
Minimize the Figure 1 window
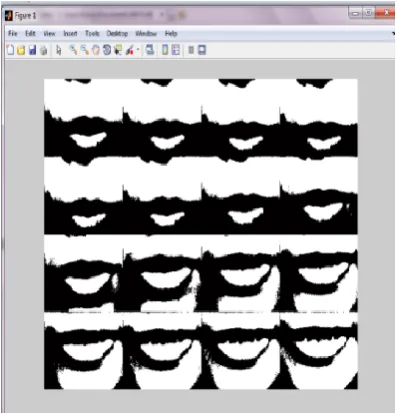356,13
